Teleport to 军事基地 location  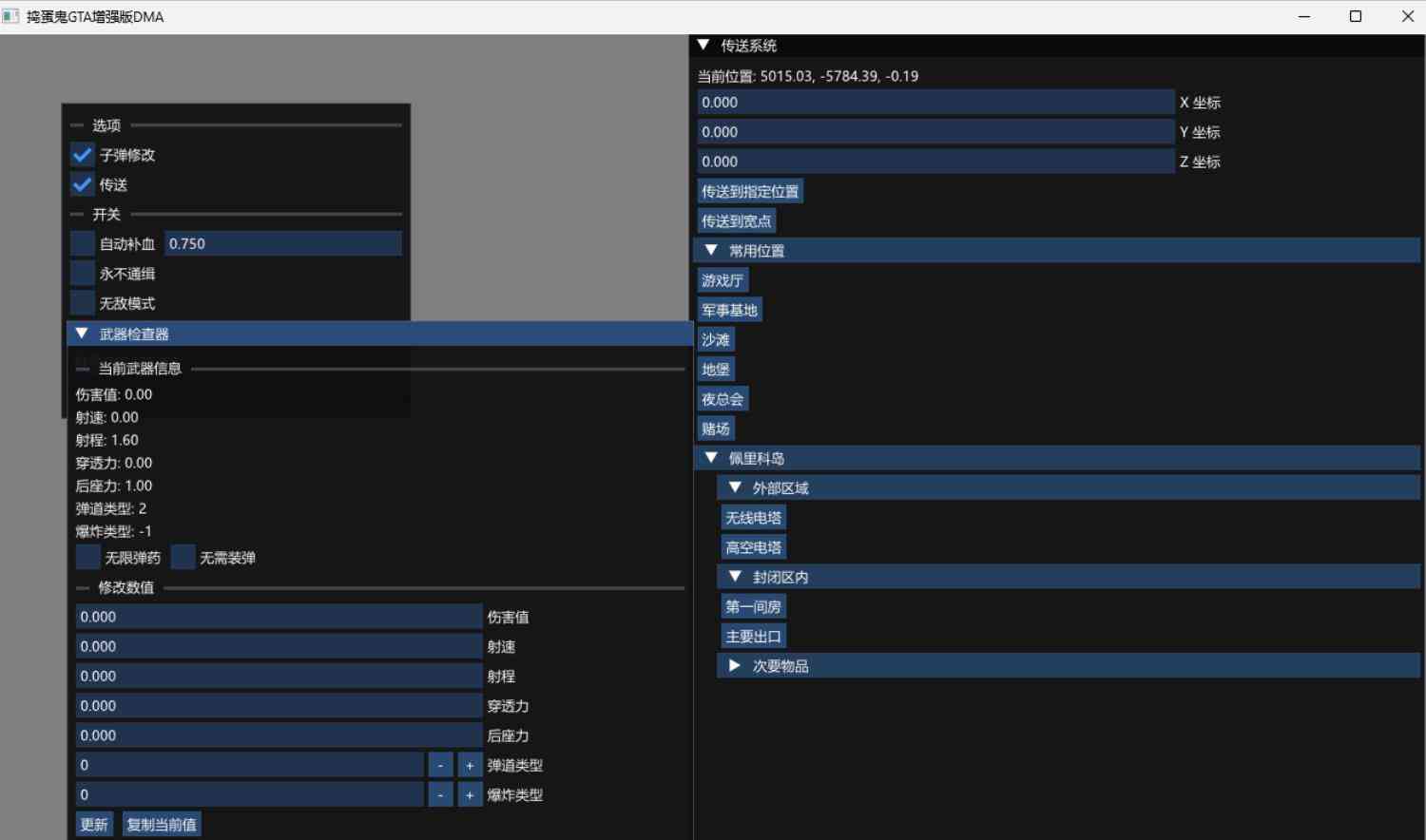[729, 310]
